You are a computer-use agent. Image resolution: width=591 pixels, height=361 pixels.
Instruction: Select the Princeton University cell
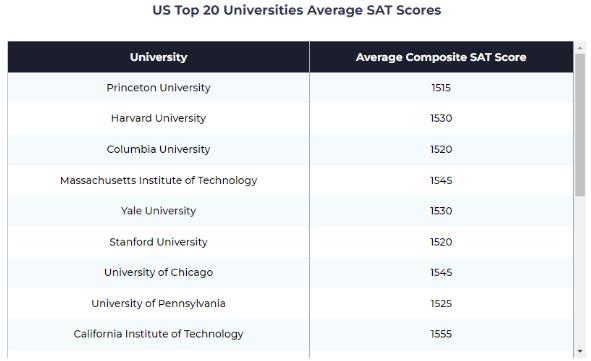pos(158,88)
